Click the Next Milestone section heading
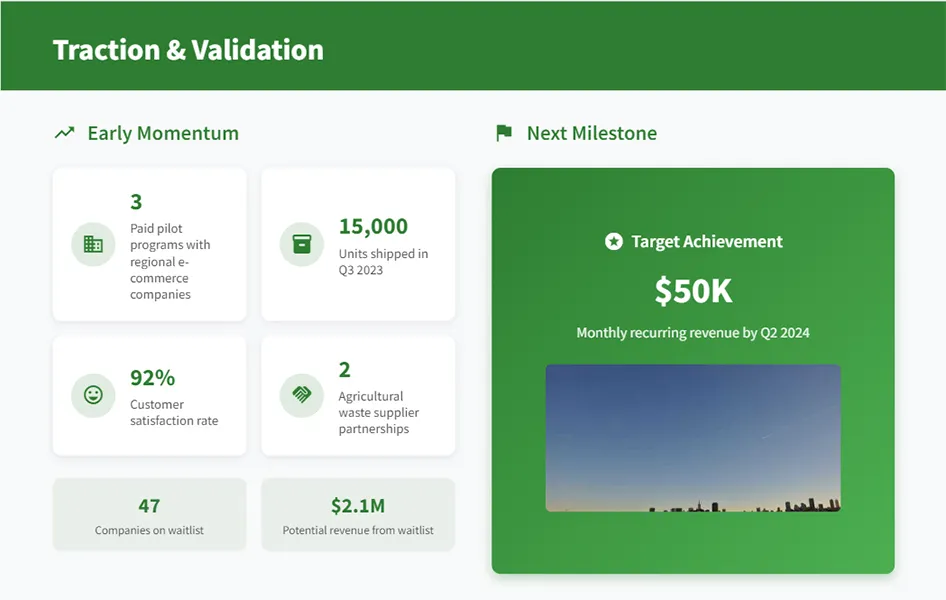Viewport: 946px width, 600px height. 590,132
